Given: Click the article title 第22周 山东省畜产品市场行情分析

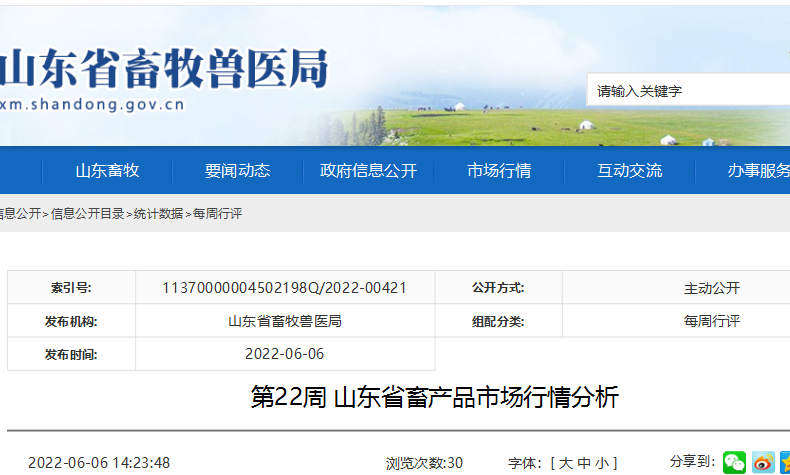Looking at the screenshot, I should tap(434, 398).
